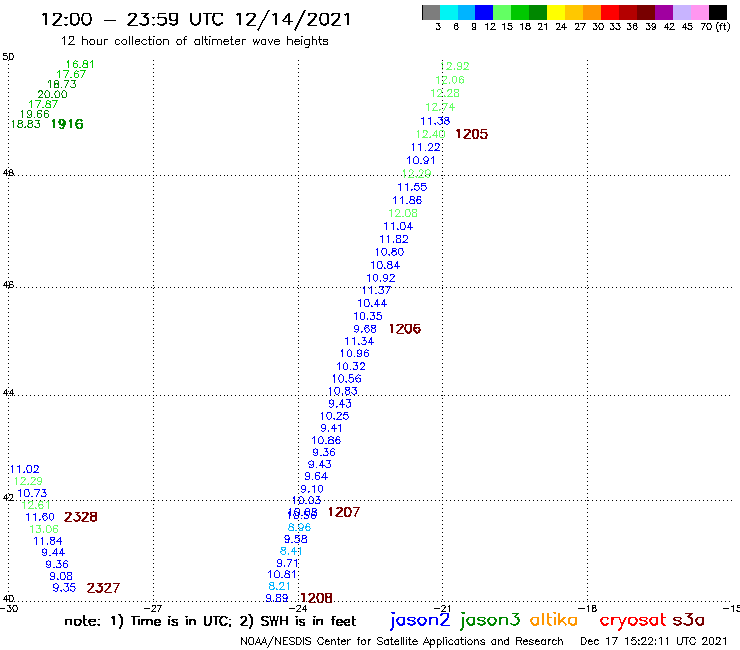Click the 1208 pass time label
The height and width of the screenshot is (650, 740).
316,599
